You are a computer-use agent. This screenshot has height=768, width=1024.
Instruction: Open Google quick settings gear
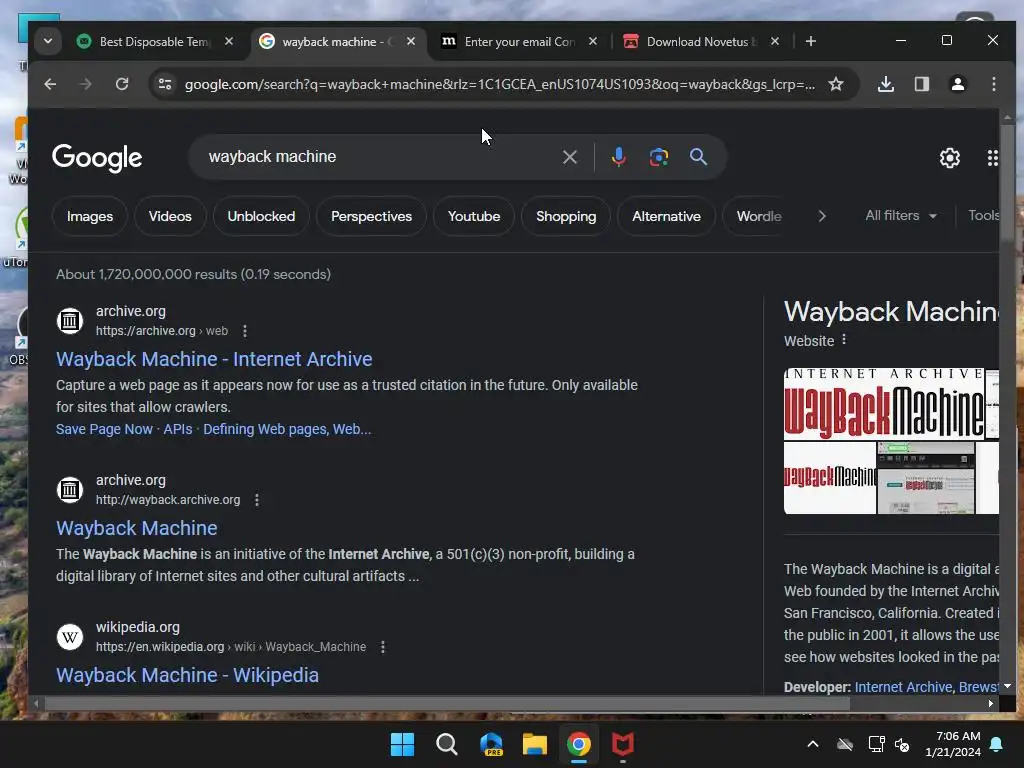(x=950, y=157)
